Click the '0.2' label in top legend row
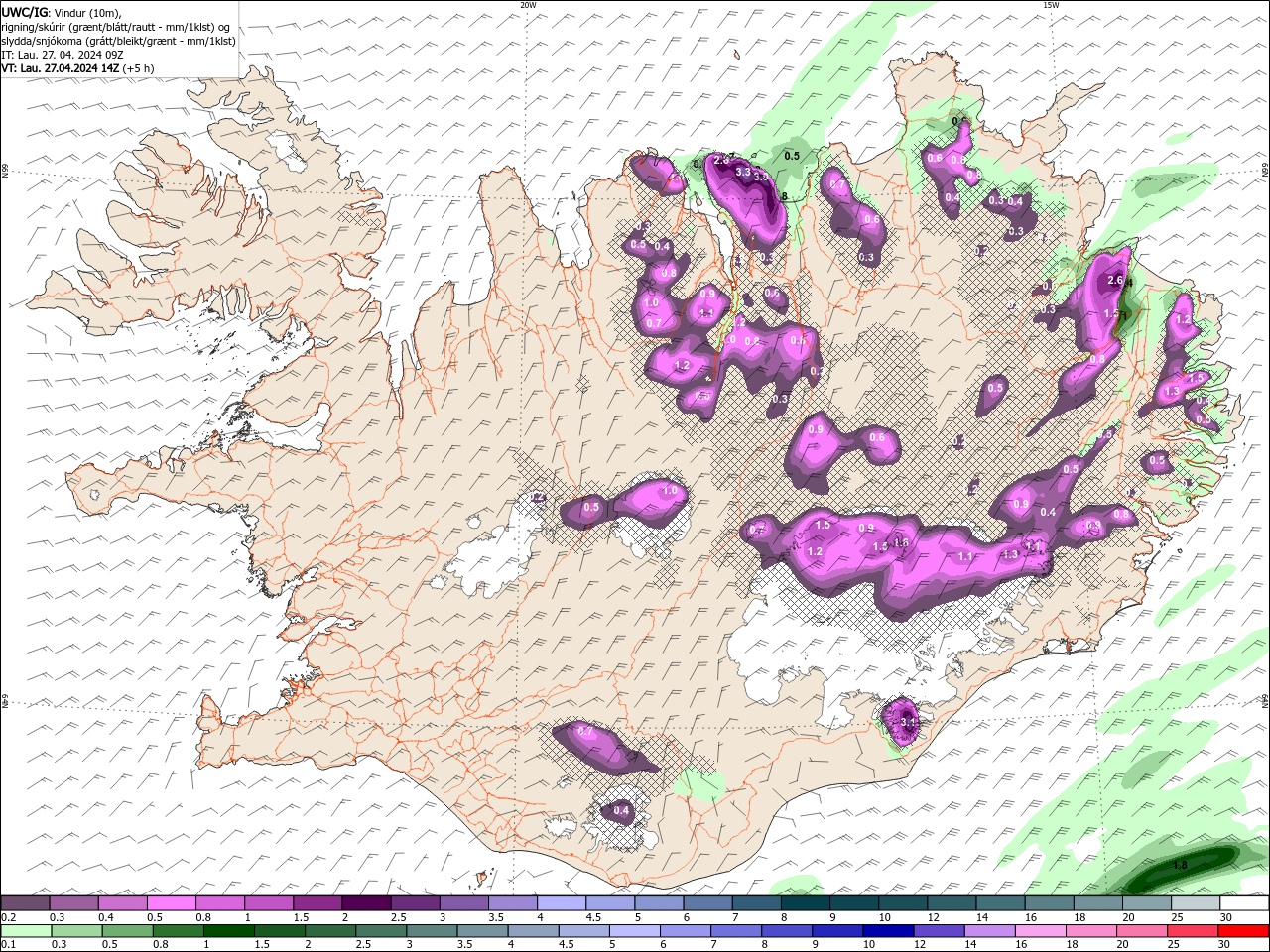Viewport: 1270px width, 952px height. [x=8, y=917]
